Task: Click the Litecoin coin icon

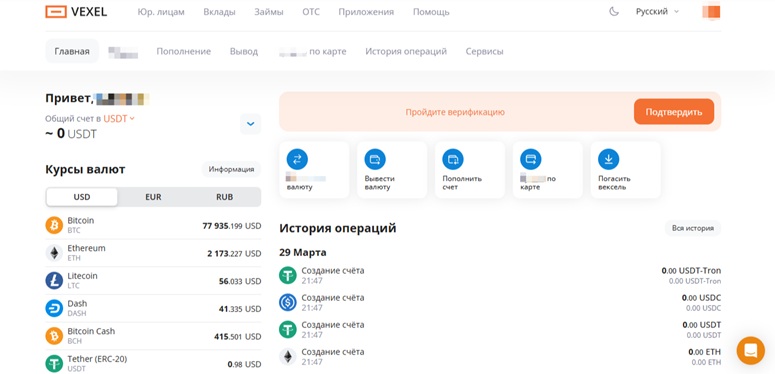Action: pos(54,281)
